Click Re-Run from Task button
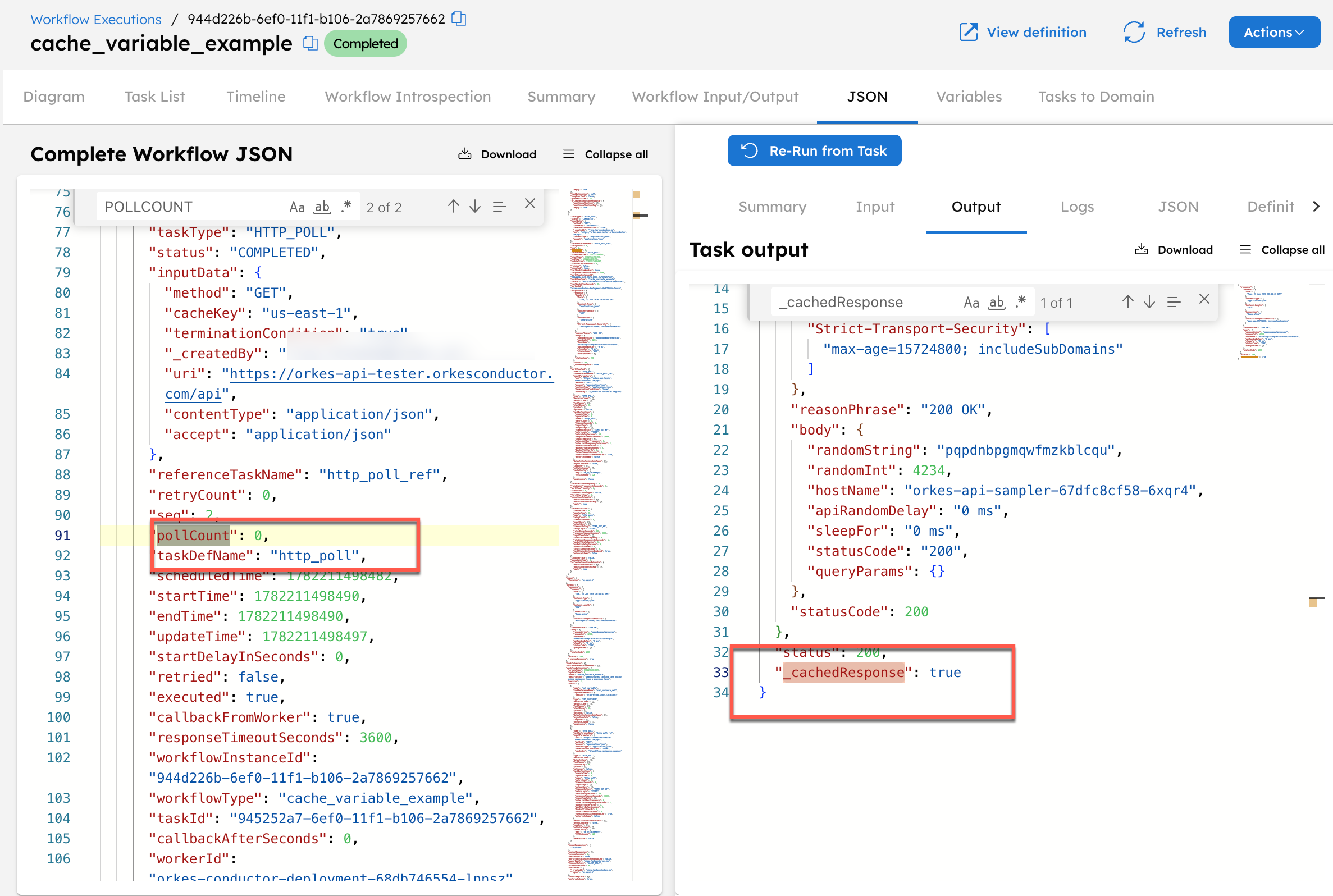 tap(814, 151)
